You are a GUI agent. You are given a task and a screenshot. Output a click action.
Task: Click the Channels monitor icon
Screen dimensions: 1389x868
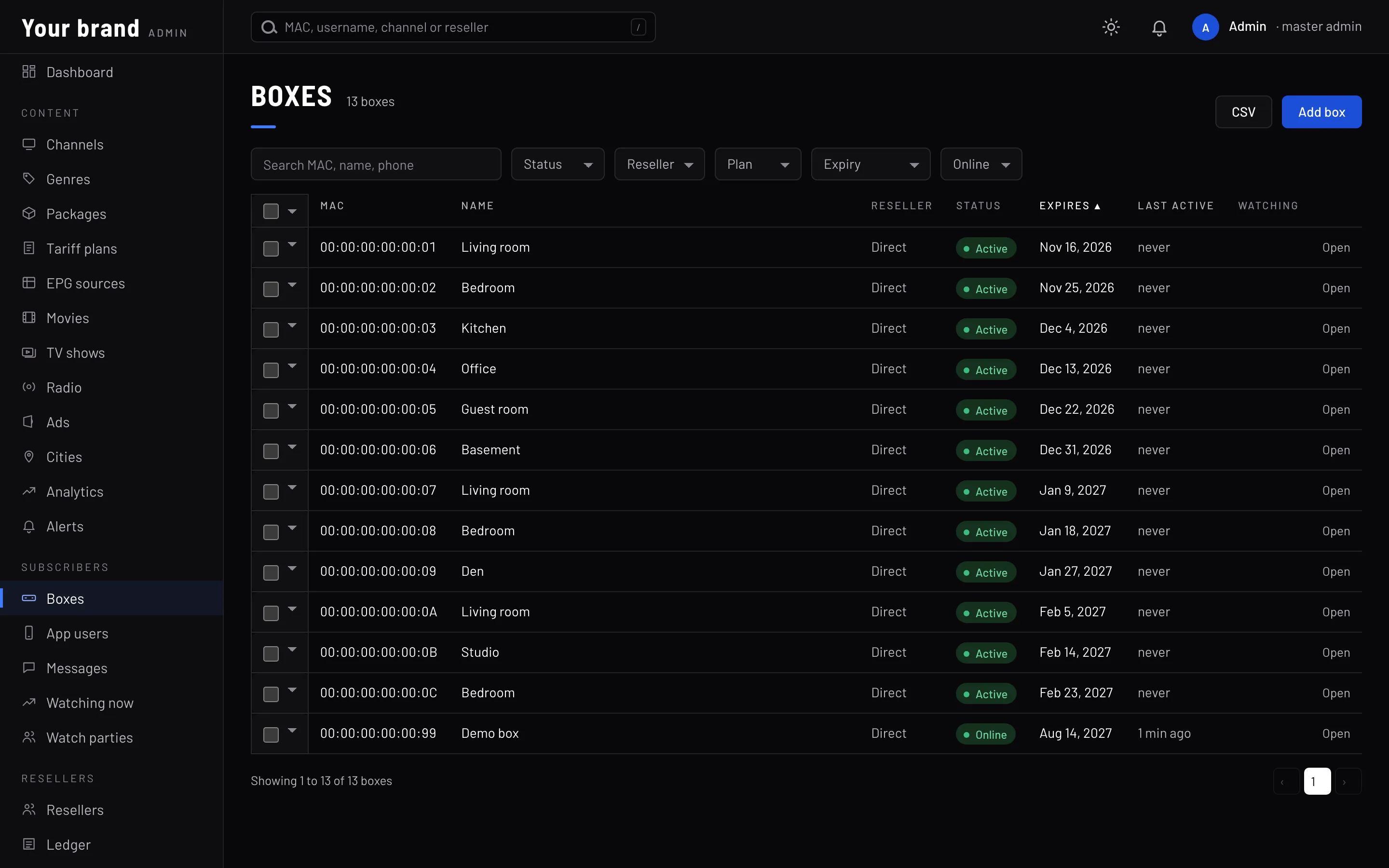coord(29,144)
